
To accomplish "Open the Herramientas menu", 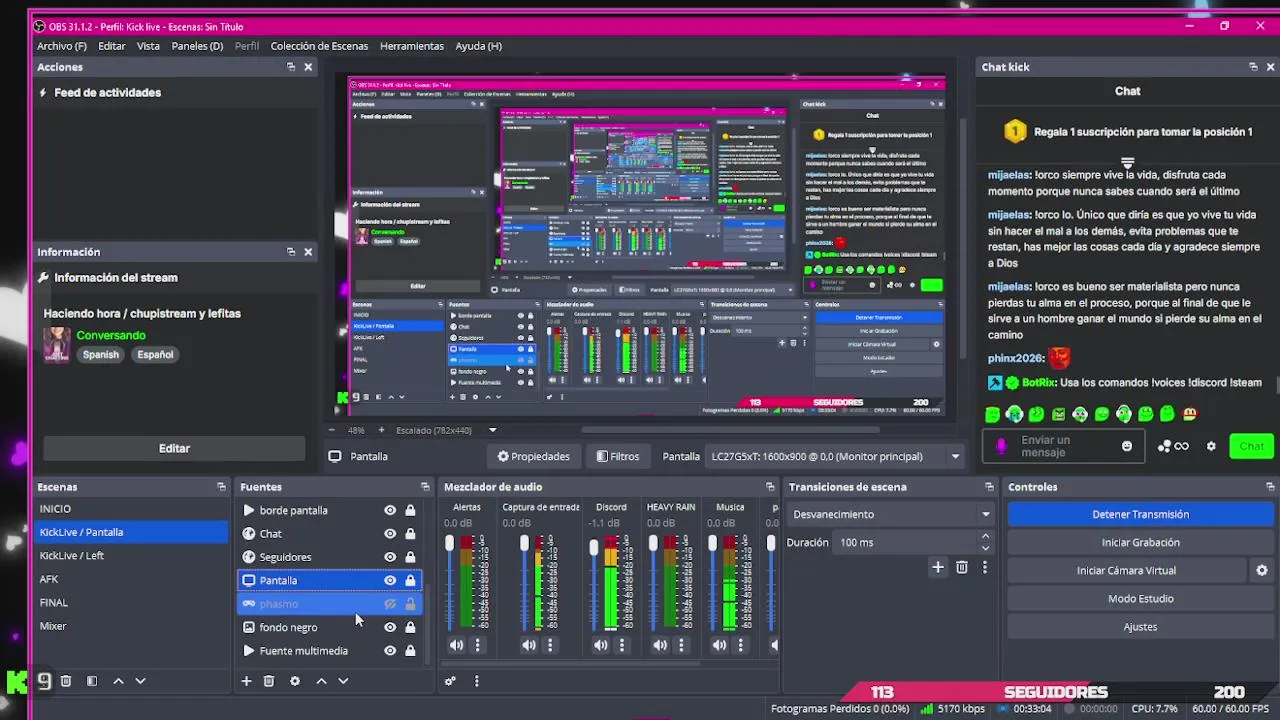I will pos(412,46).
